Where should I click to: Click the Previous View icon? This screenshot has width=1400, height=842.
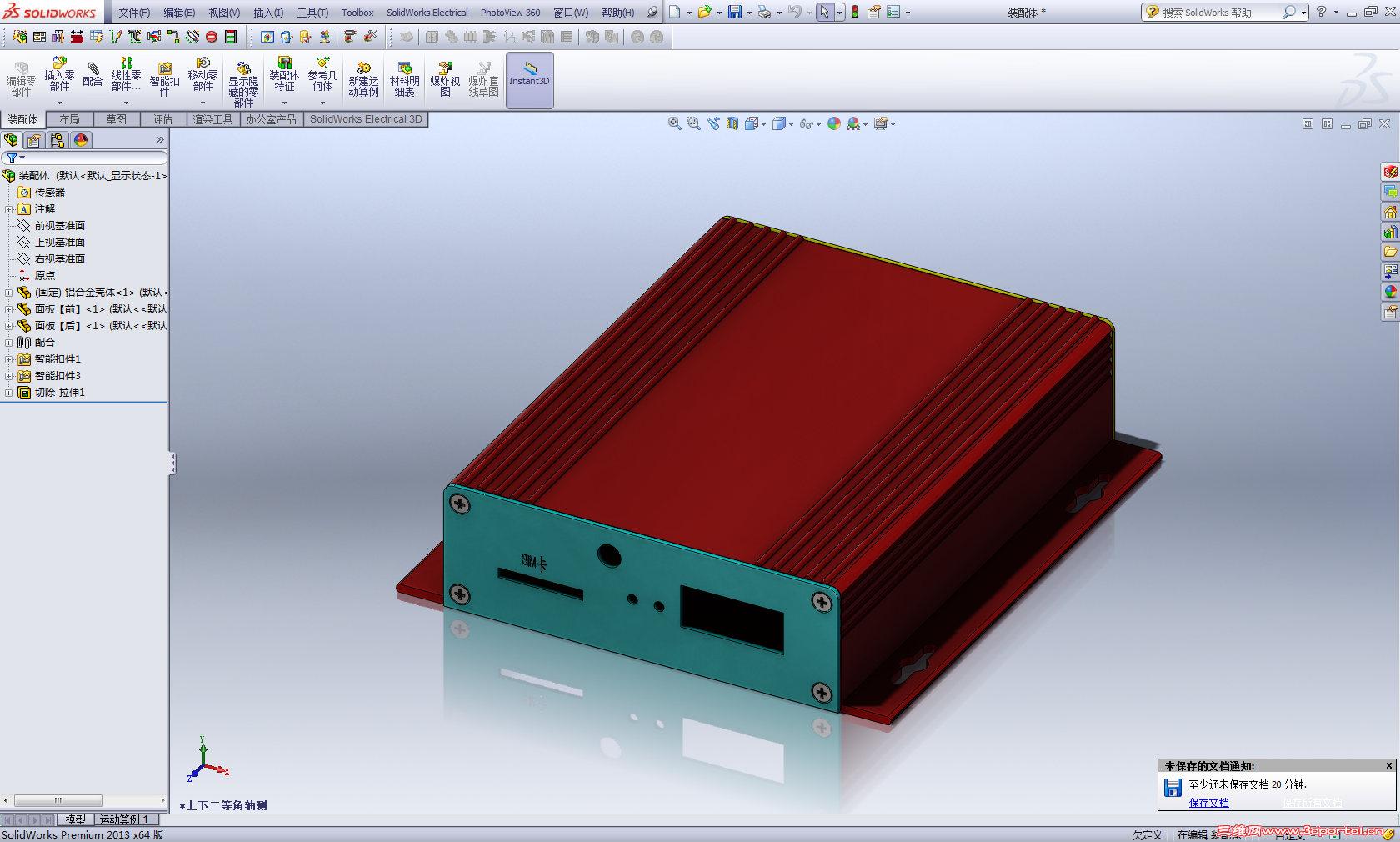coord(713,123)
